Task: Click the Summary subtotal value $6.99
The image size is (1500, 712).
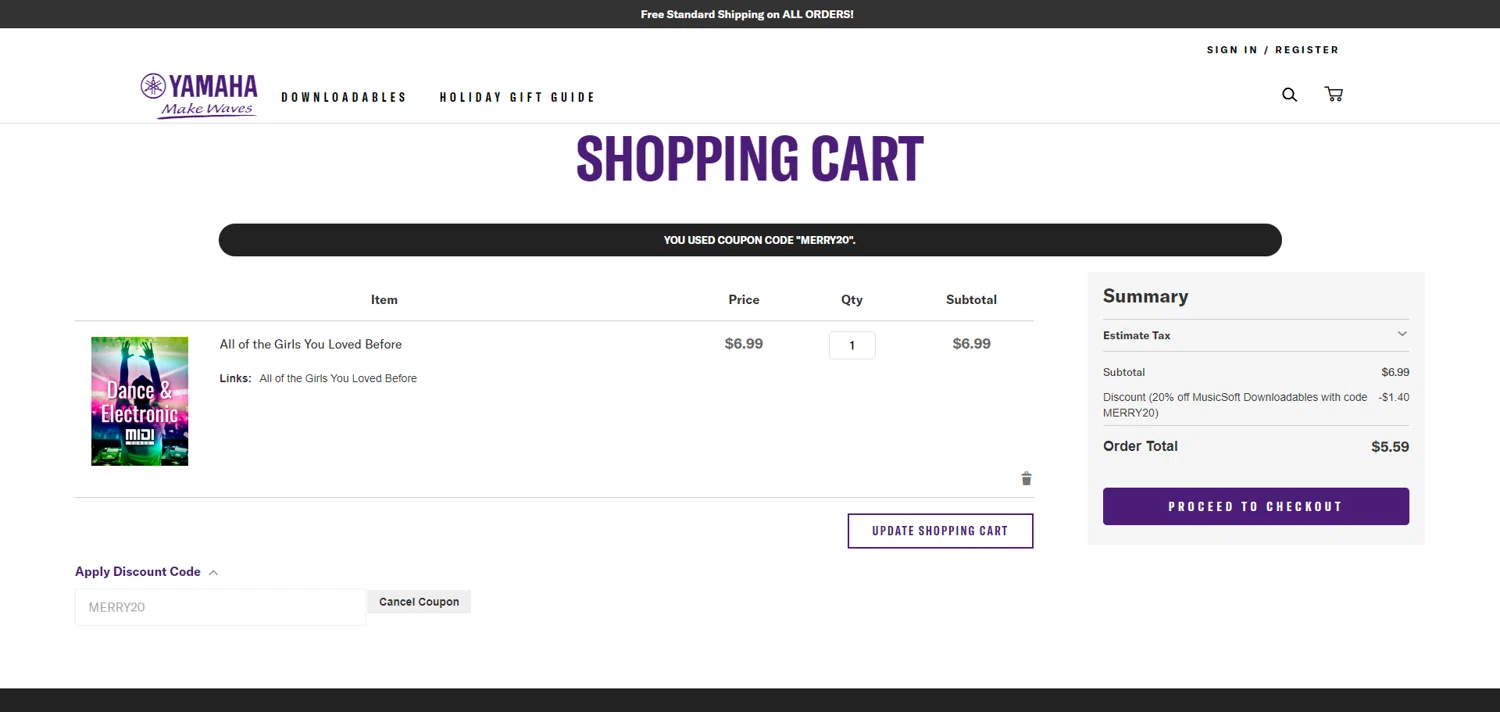Action: click(x=1395, y=372)
